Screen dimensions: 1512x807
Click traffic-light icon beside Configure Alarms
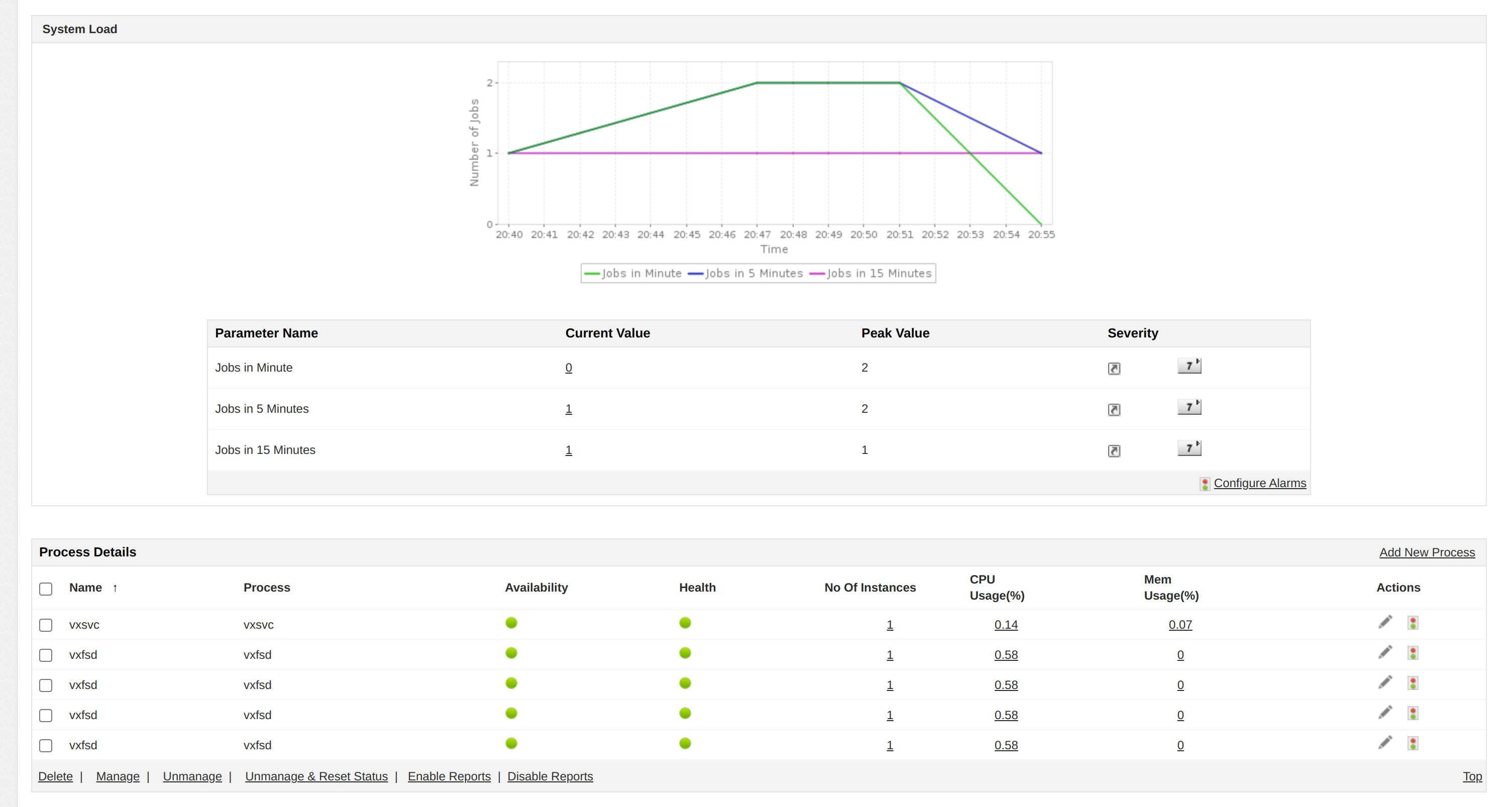(1204, 484)
